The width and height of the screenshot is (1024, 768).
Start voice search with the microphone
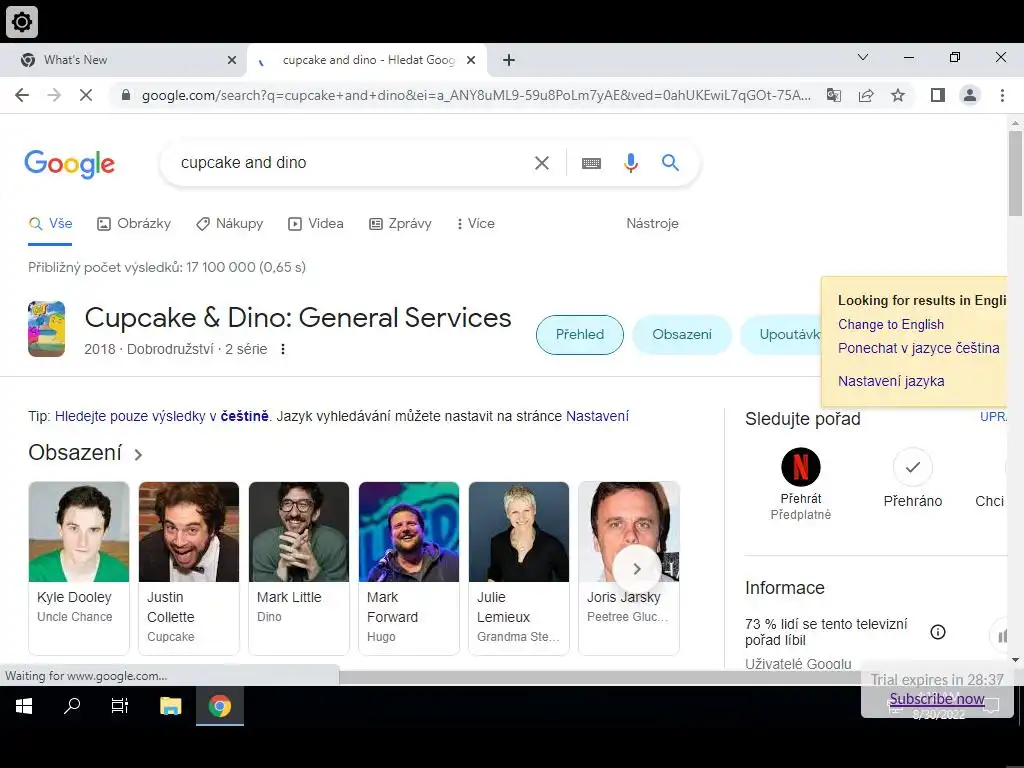(x=630, y=163)
